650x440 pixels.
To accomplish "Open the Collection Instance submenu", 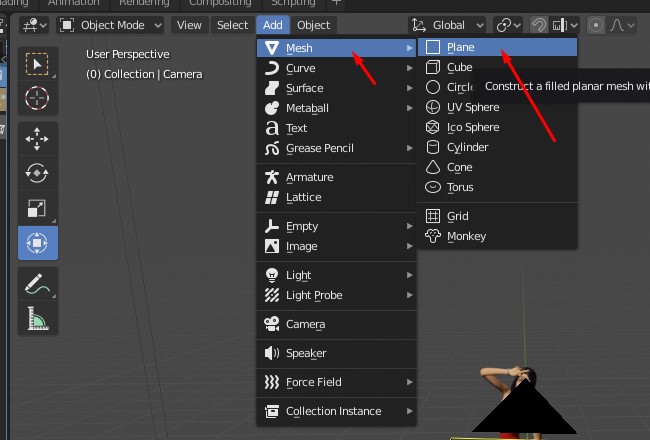I will (x=337, y=411).
